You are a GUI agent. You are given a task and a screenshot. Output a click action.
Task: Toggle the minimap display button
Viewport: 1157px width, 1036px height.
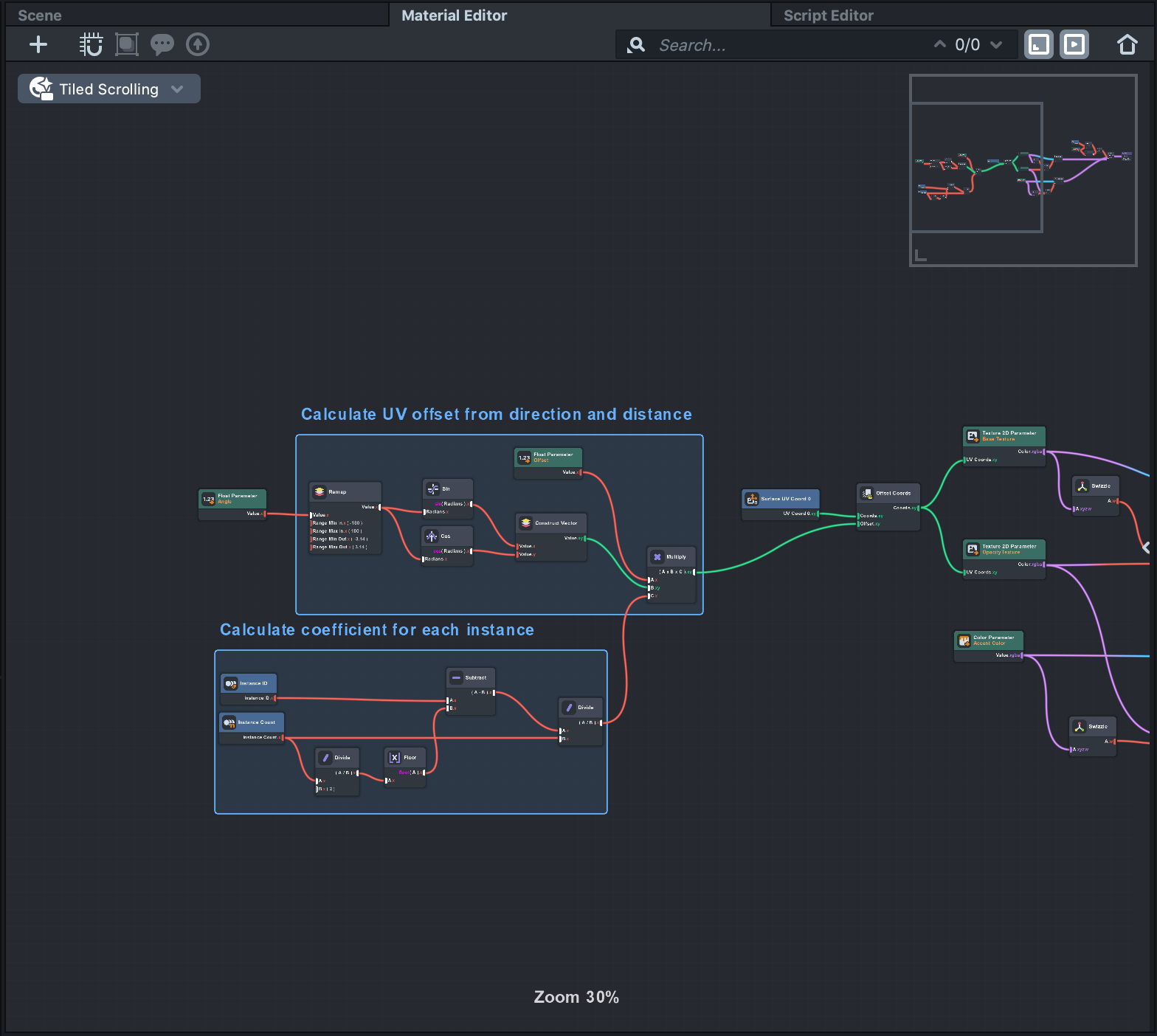click(x=1039, y=45)
